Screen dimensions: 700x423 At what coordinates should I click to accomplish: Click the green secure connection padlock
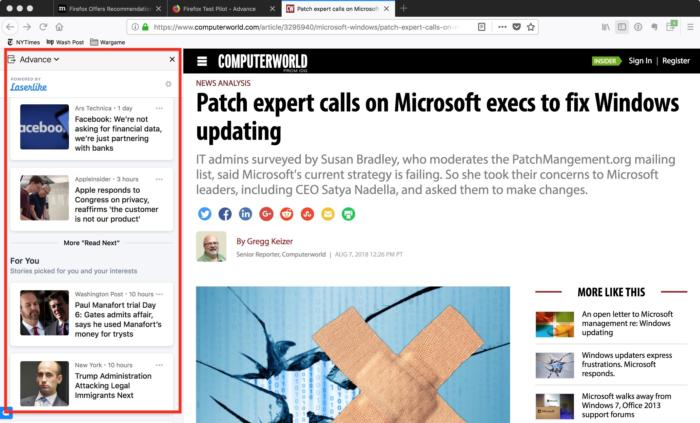click(145, 27)
